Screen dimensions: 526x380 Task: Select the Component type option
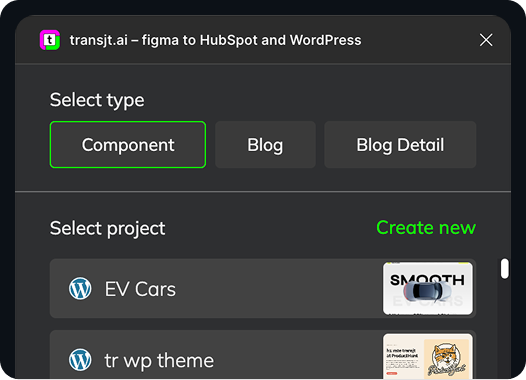tap(128, 145)
